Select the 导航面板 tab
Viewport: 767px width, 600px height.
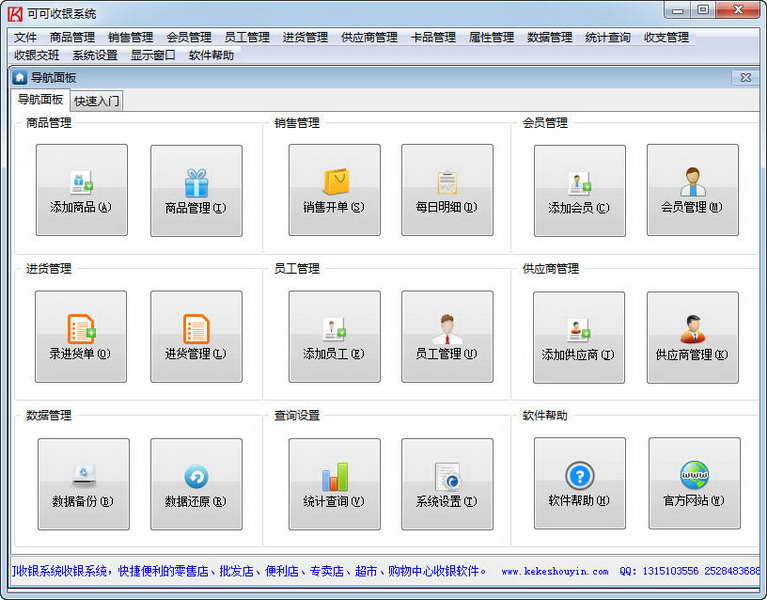coord(41,99)
